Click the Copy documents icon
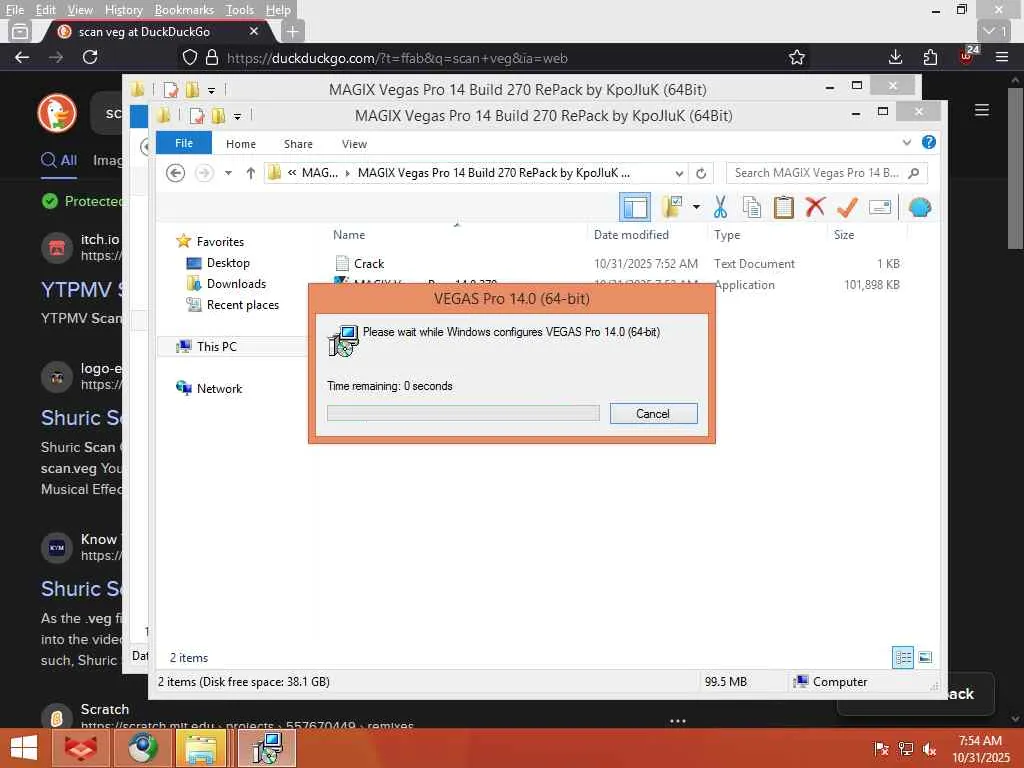 point(752,207)
